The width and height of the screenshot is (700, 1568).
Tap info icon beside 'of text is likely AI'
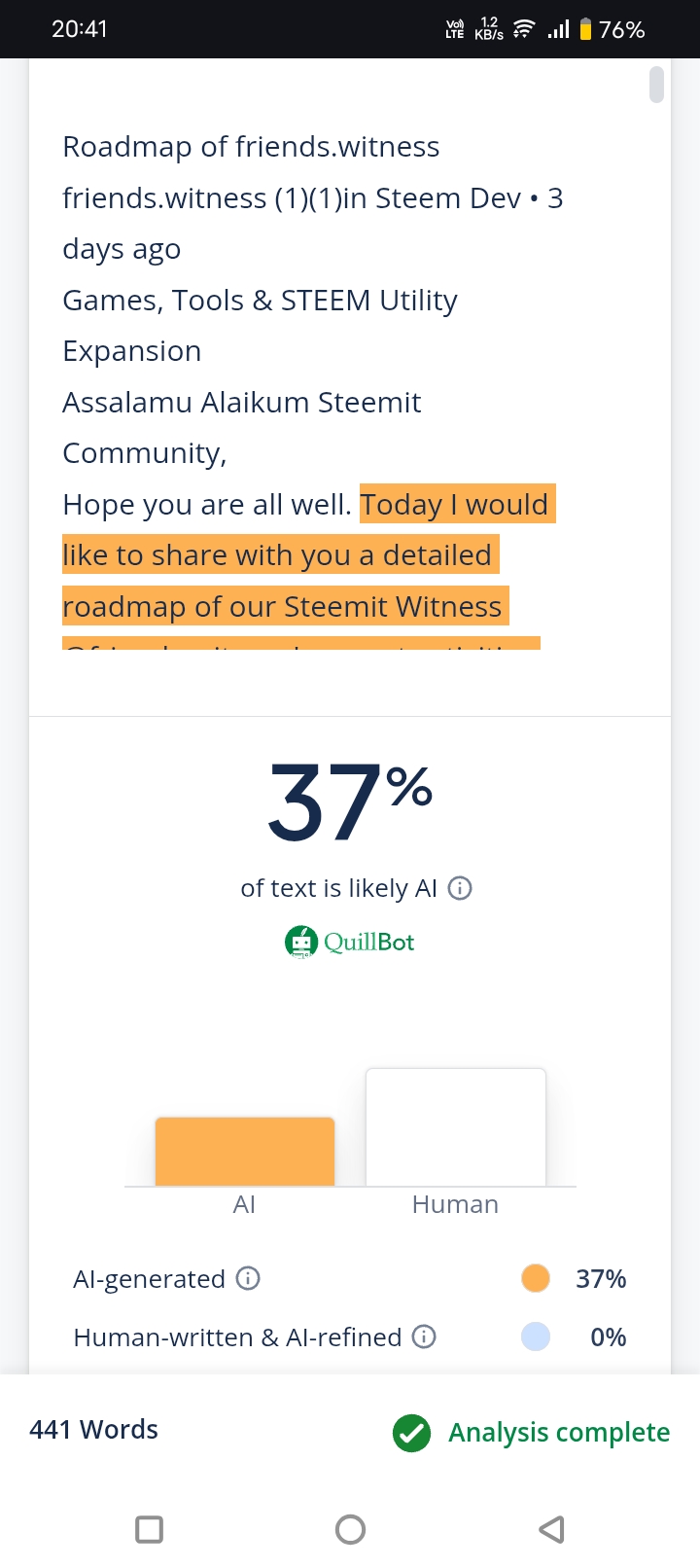point(460,888)
